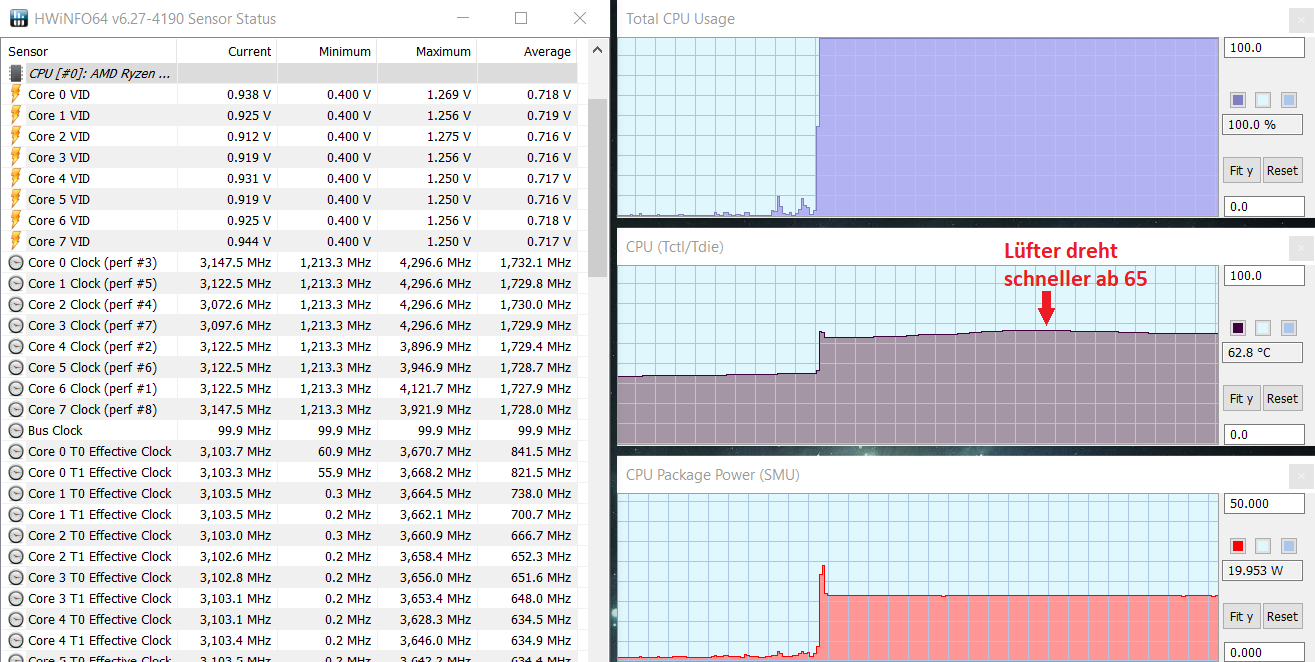
Task: Click the clock icon of Core 4 T0 Effective Clock
Action: click(16, 619)
